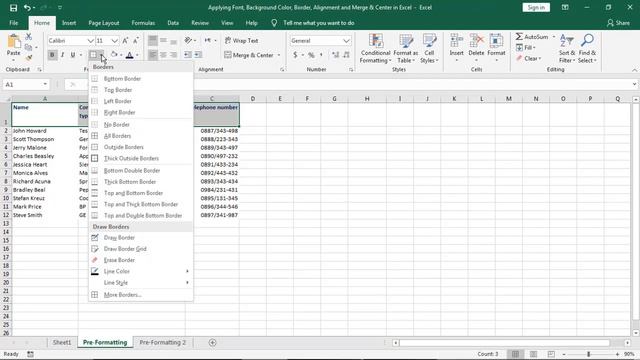
Task: Choose Thick Outside Borders option
Action: tap(141, 158)
